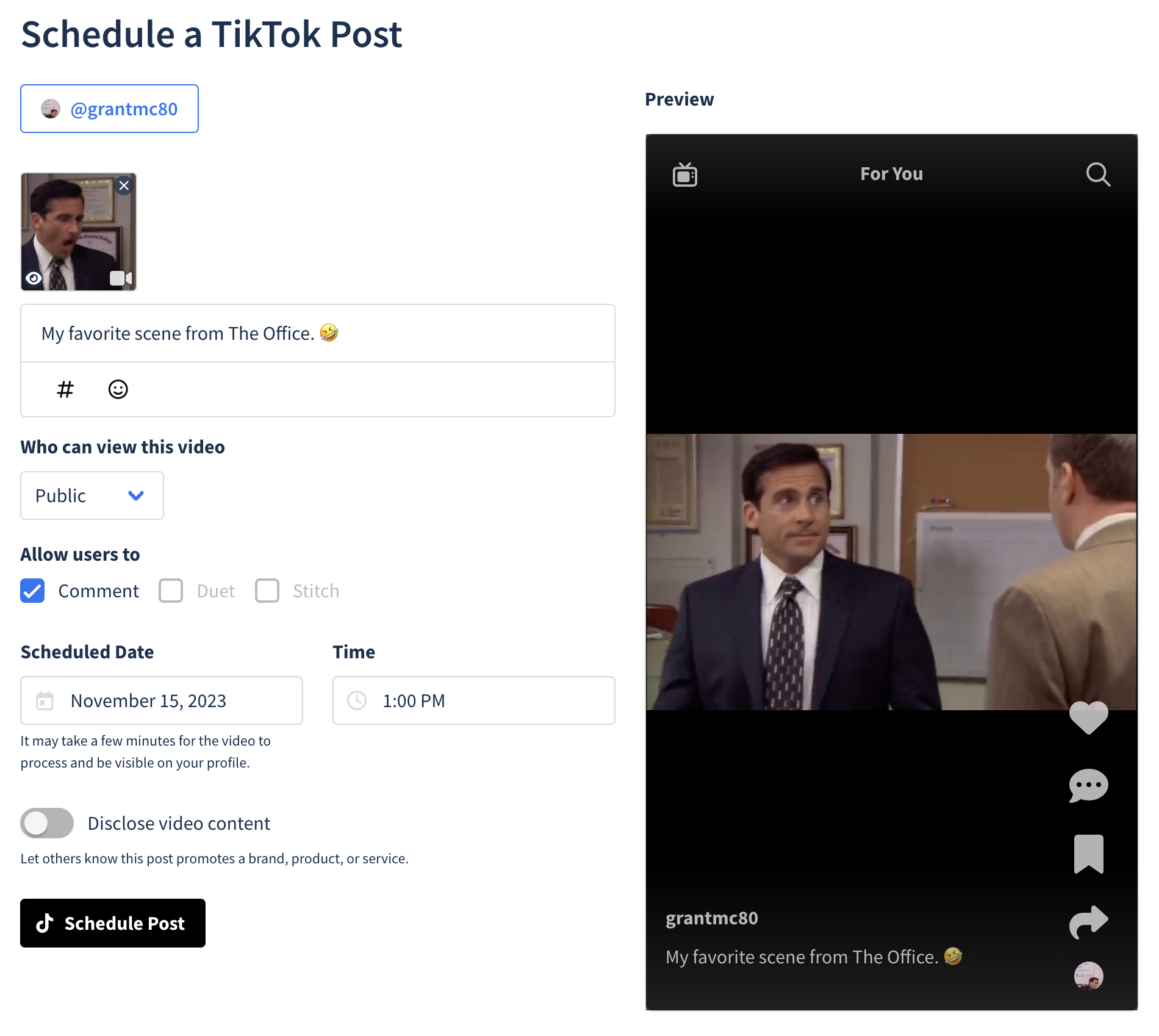Click the Schedule Post button

coord(113,923)
